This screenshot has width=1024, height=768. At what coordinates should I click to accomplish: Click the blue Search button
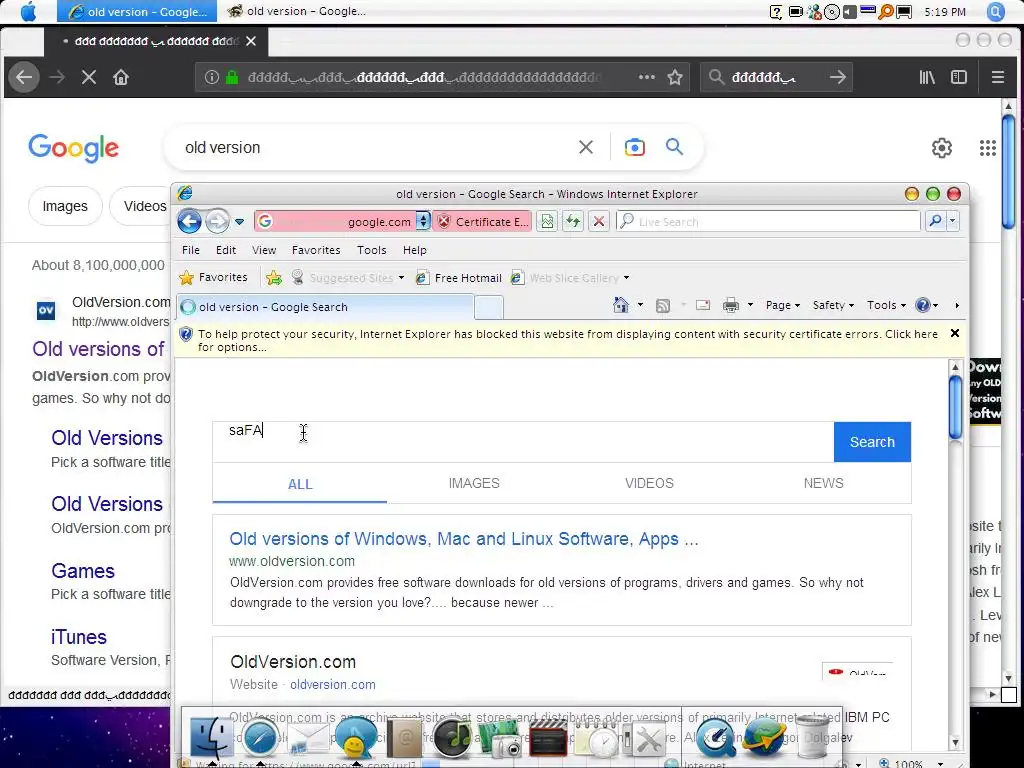click(x=872, y=442)
